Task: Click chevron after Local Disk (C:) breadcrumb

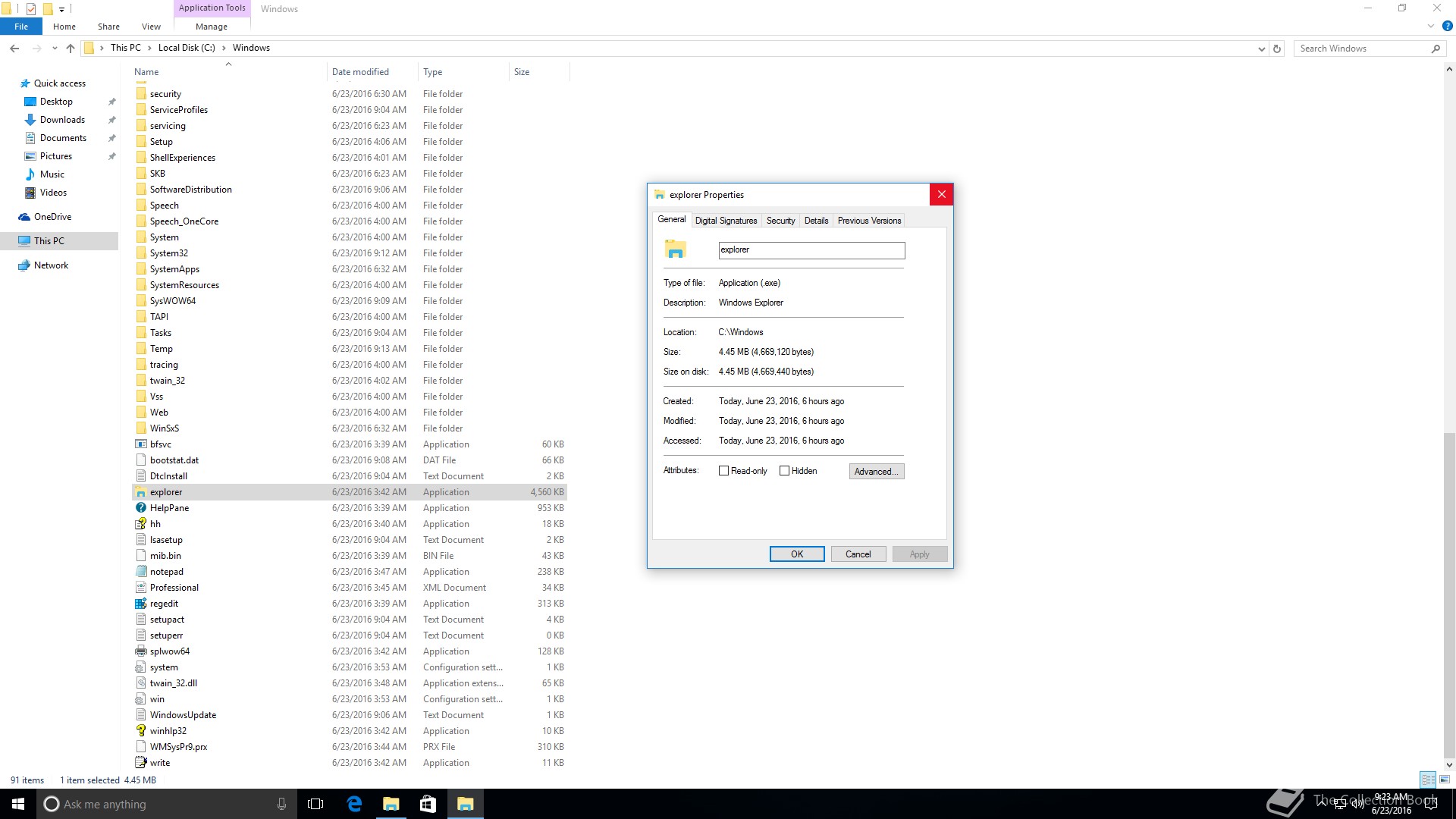Action: tap(224, 48)
